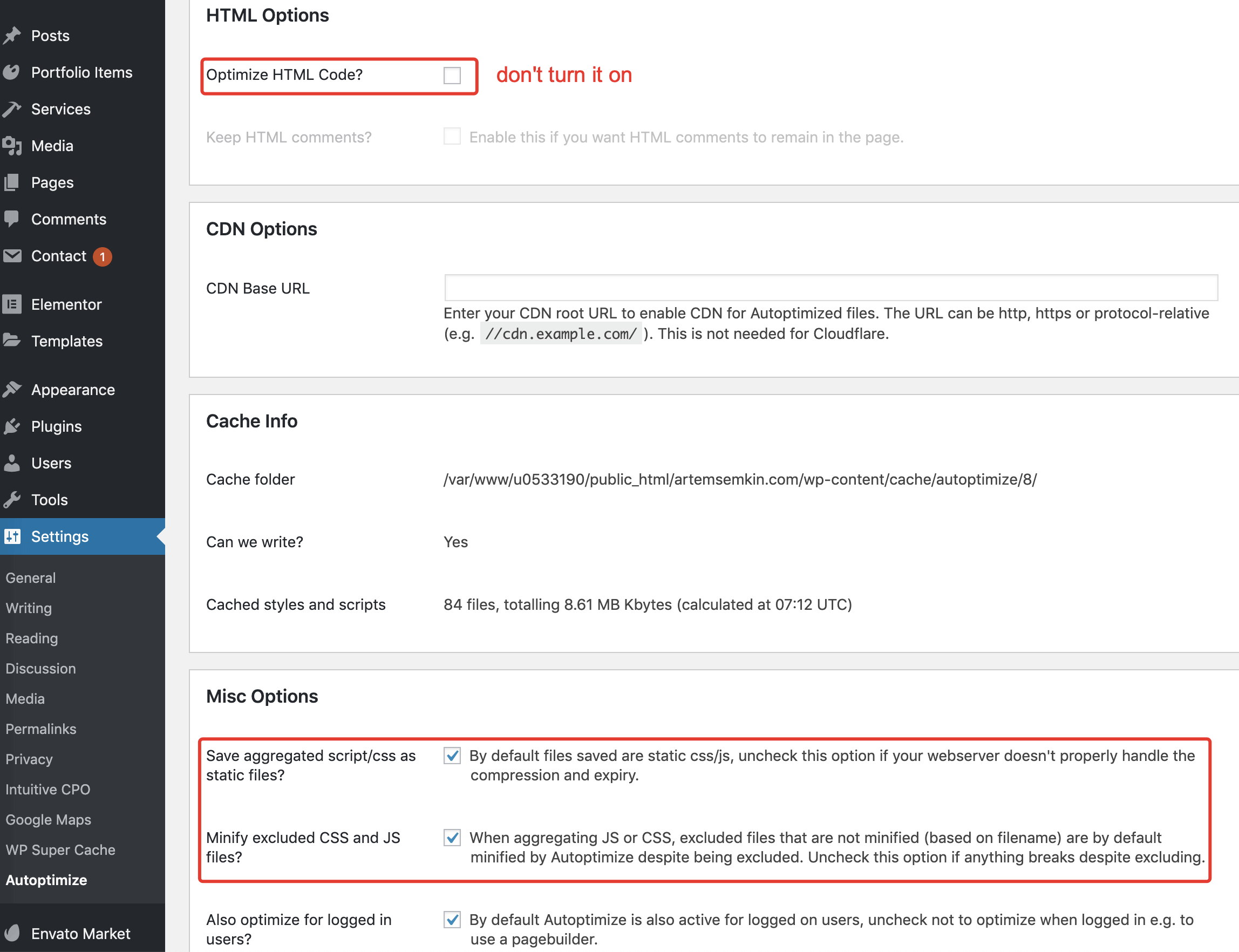Uncheck Save aggregated script/css as static files

pyautogui.click(x=452, y=756)
